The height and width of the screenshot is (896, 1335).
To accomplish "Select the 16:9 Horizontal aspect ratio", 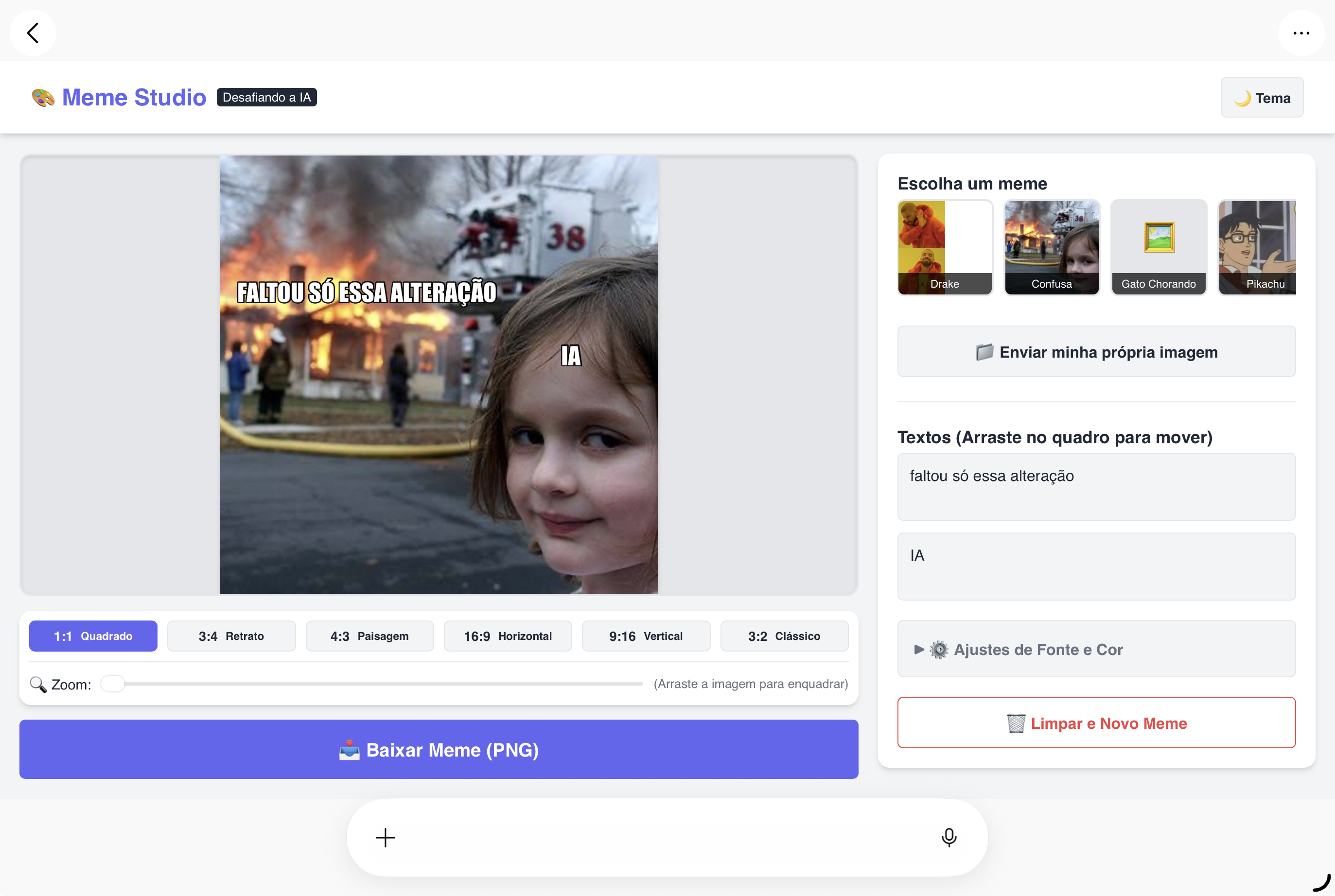I will 508,636.
